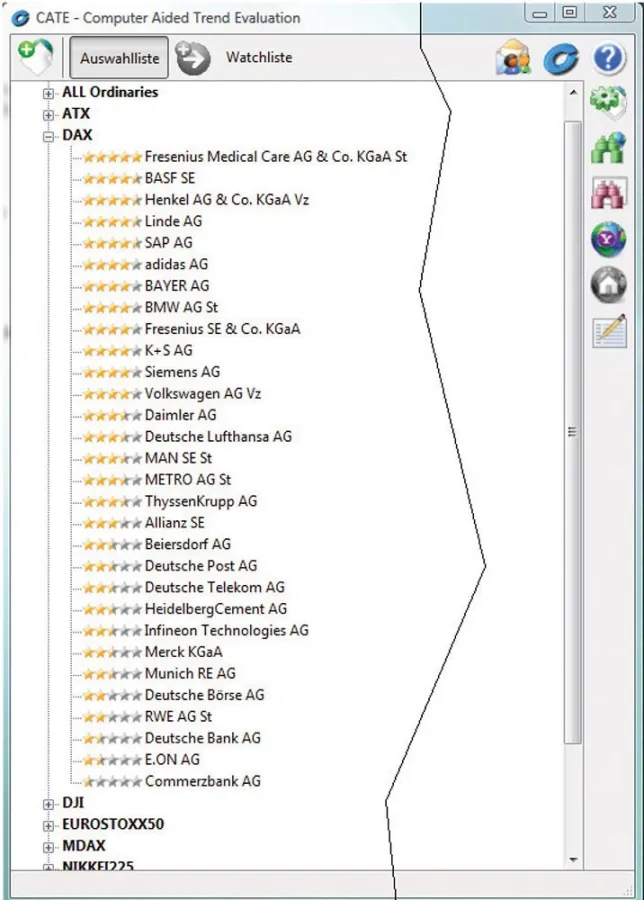Open the user contacts icon in toolbar
This screenshot has width=644, height=900.
coord(513,57)
